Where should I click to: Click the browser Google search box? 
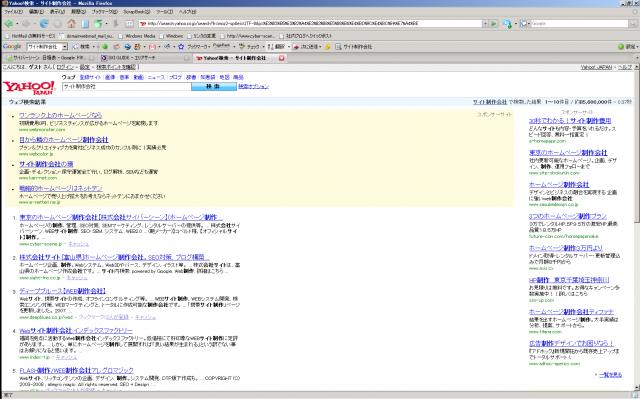point(580,24)
